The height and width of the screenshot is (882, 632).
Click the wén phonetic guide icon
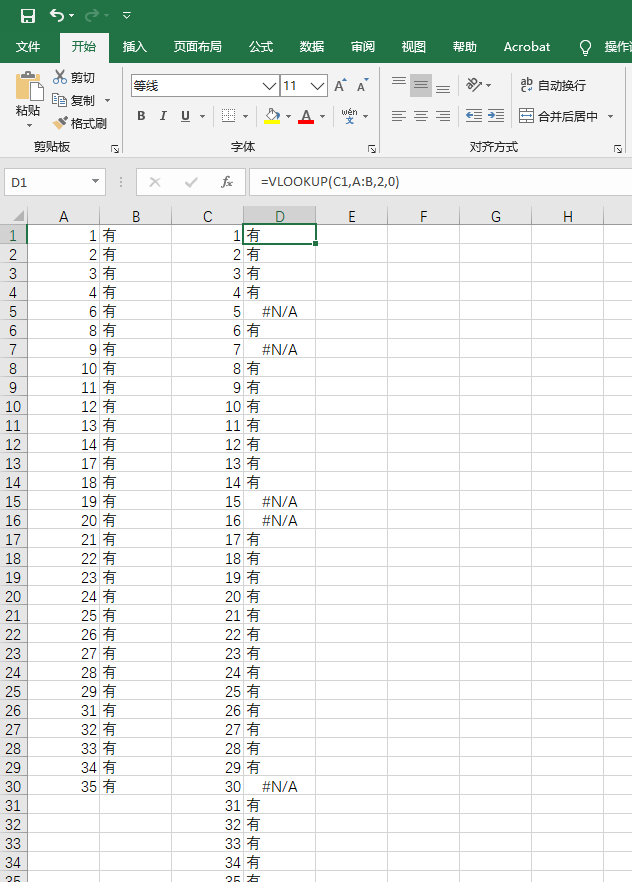click(349, 116)
